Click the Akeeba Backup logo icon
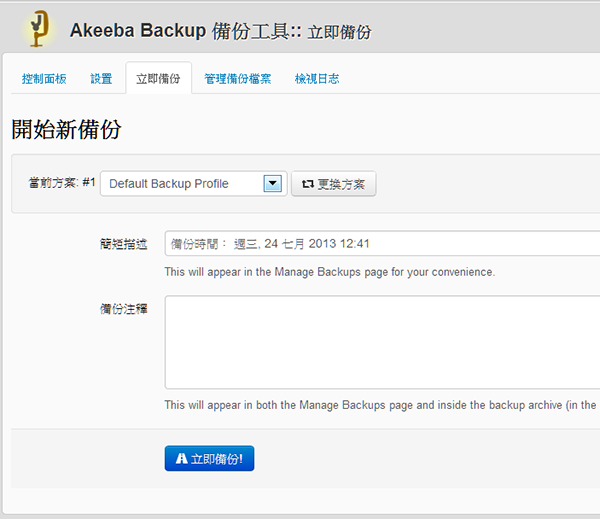The height and width of the screenshot is (519, 600). (x=39, y=28)
